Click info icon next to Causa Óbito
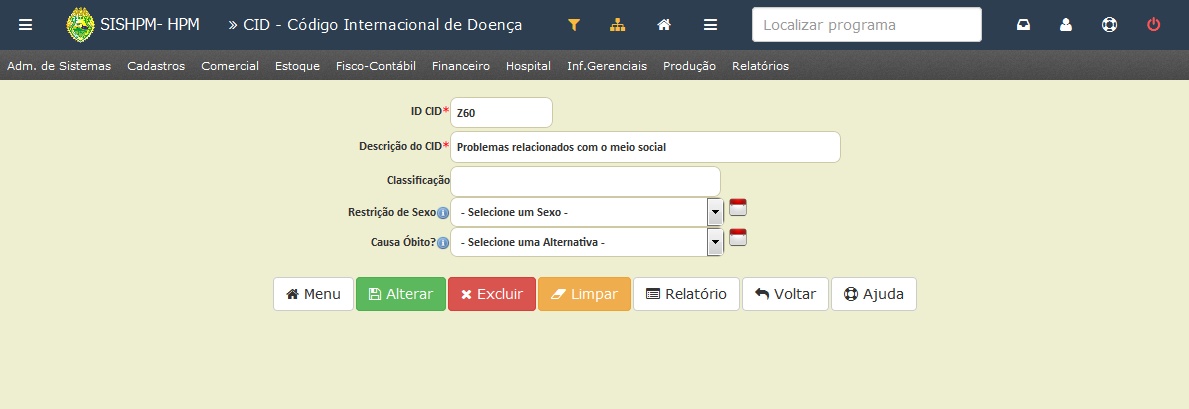This screenshot has width=1189, height=409. [443, 243]
